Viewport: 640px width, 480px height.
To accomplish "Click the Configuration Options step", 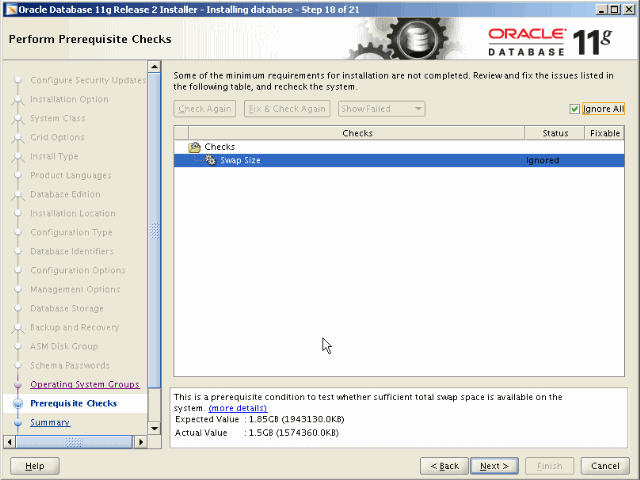I will 78,270.
